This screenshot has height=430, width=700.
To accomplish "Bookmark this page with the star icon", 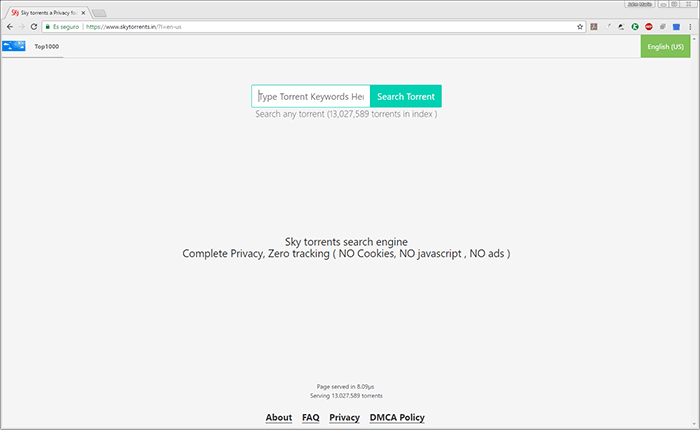I will pyautogui.click(x=580, y=27).
